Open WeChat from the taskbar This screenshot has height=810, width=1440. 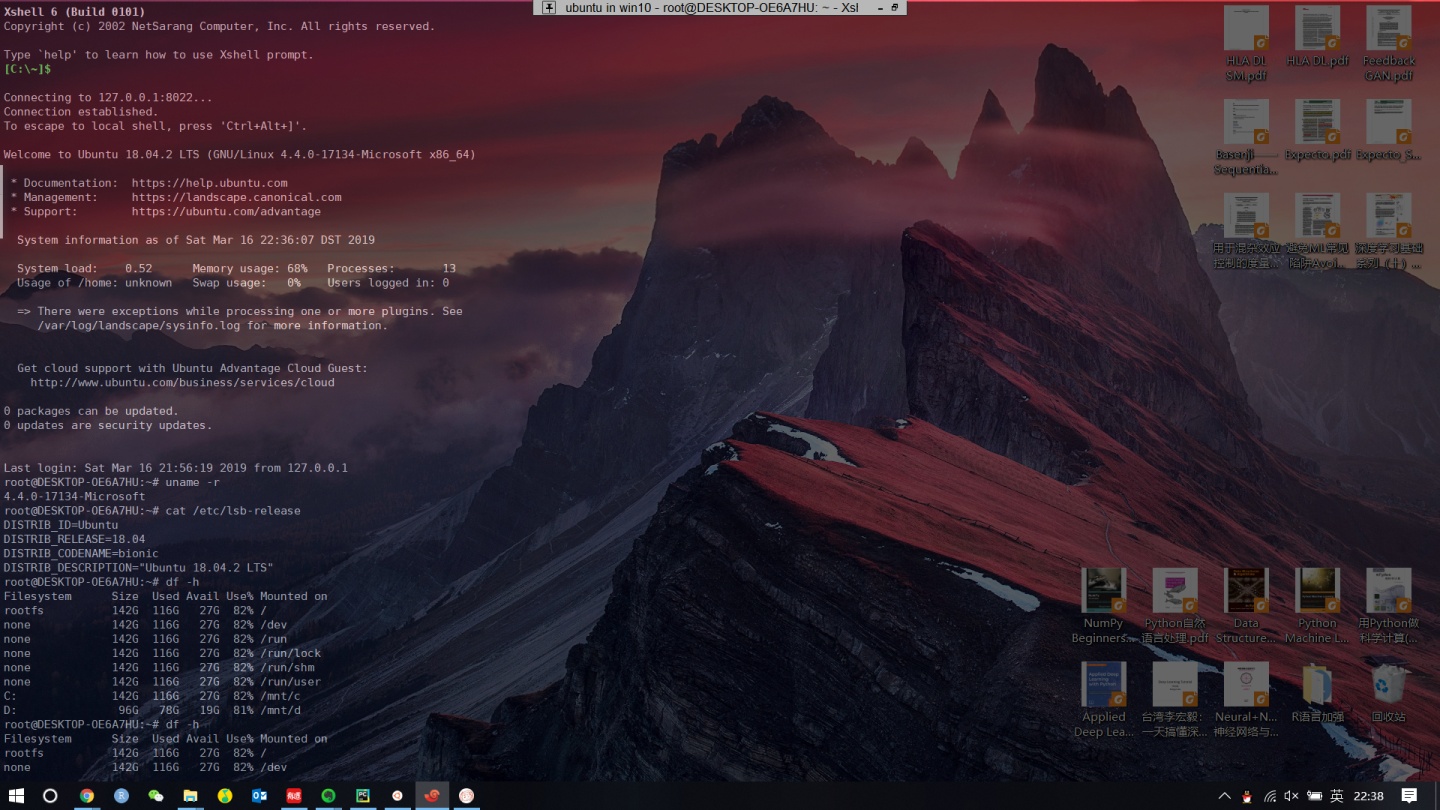(156, 796)
